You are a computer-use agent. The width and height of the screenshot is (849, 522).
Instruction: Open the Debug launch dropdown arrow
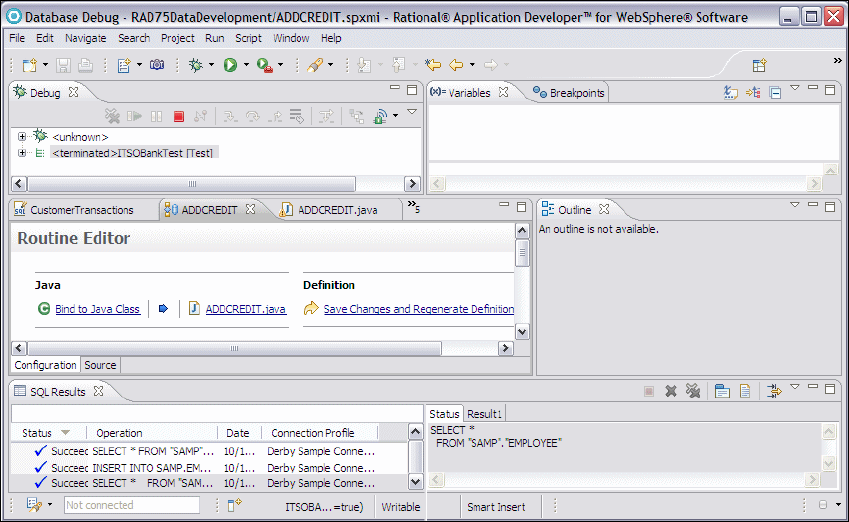[211, 65]
